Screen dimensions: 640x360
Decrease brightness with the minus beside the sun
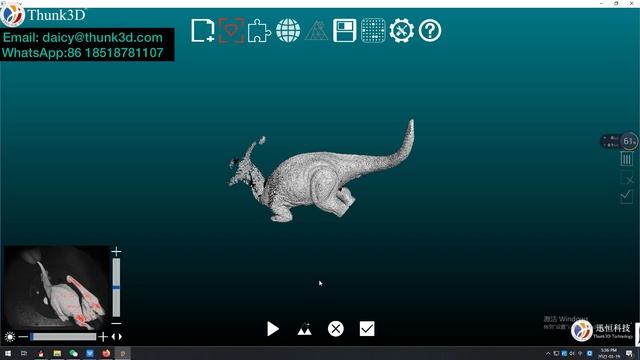(23, 337)
